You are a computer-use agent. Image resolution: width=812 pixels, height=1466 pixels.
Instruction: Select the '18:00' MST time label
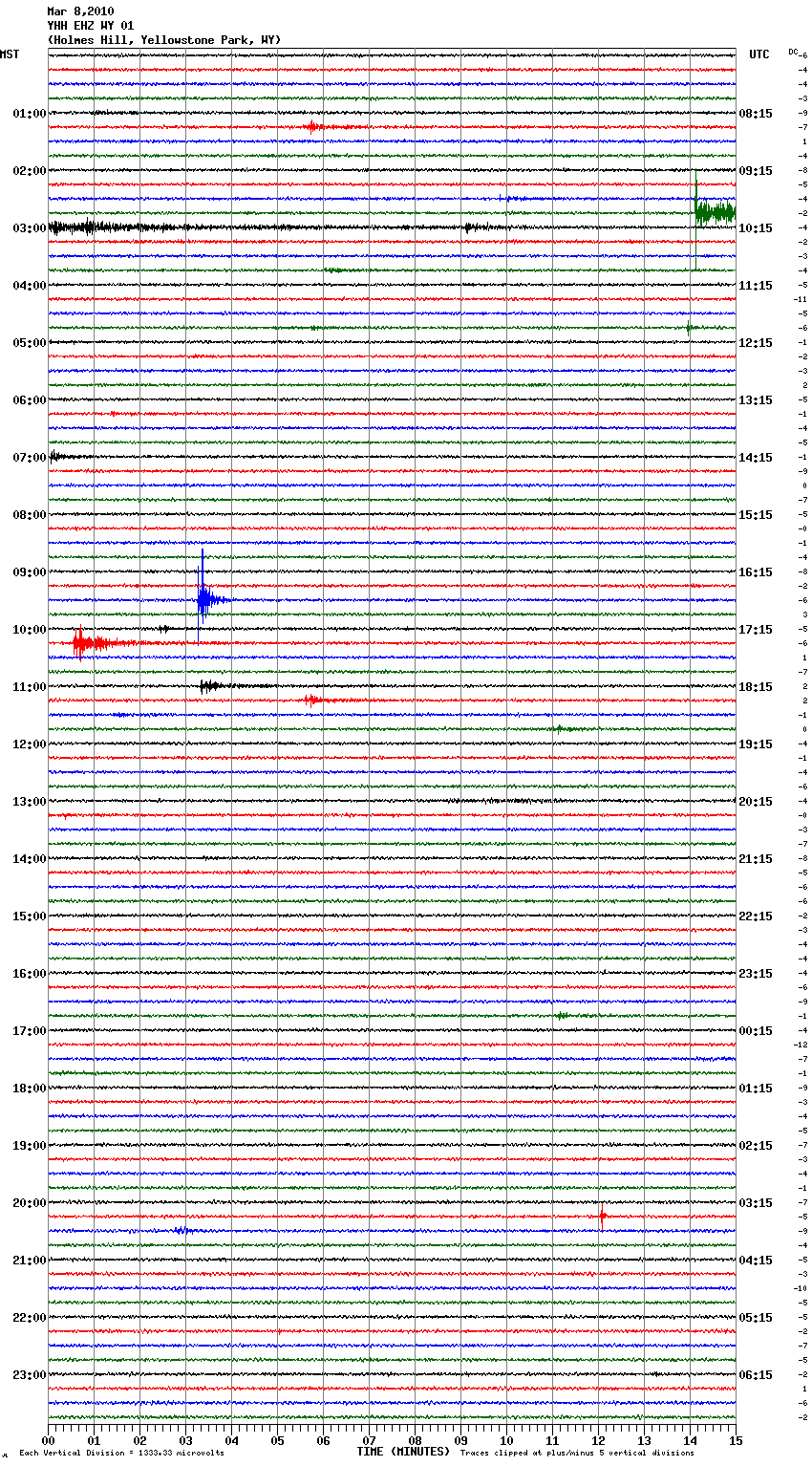[30, 1089]
